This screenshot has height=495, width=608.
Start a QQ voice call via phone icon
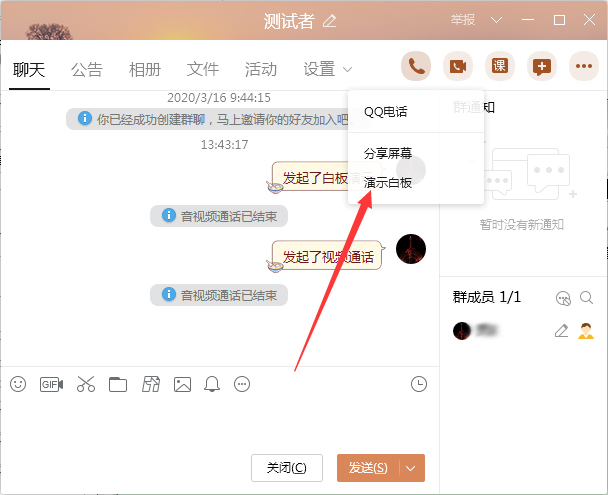coord(416,66)
